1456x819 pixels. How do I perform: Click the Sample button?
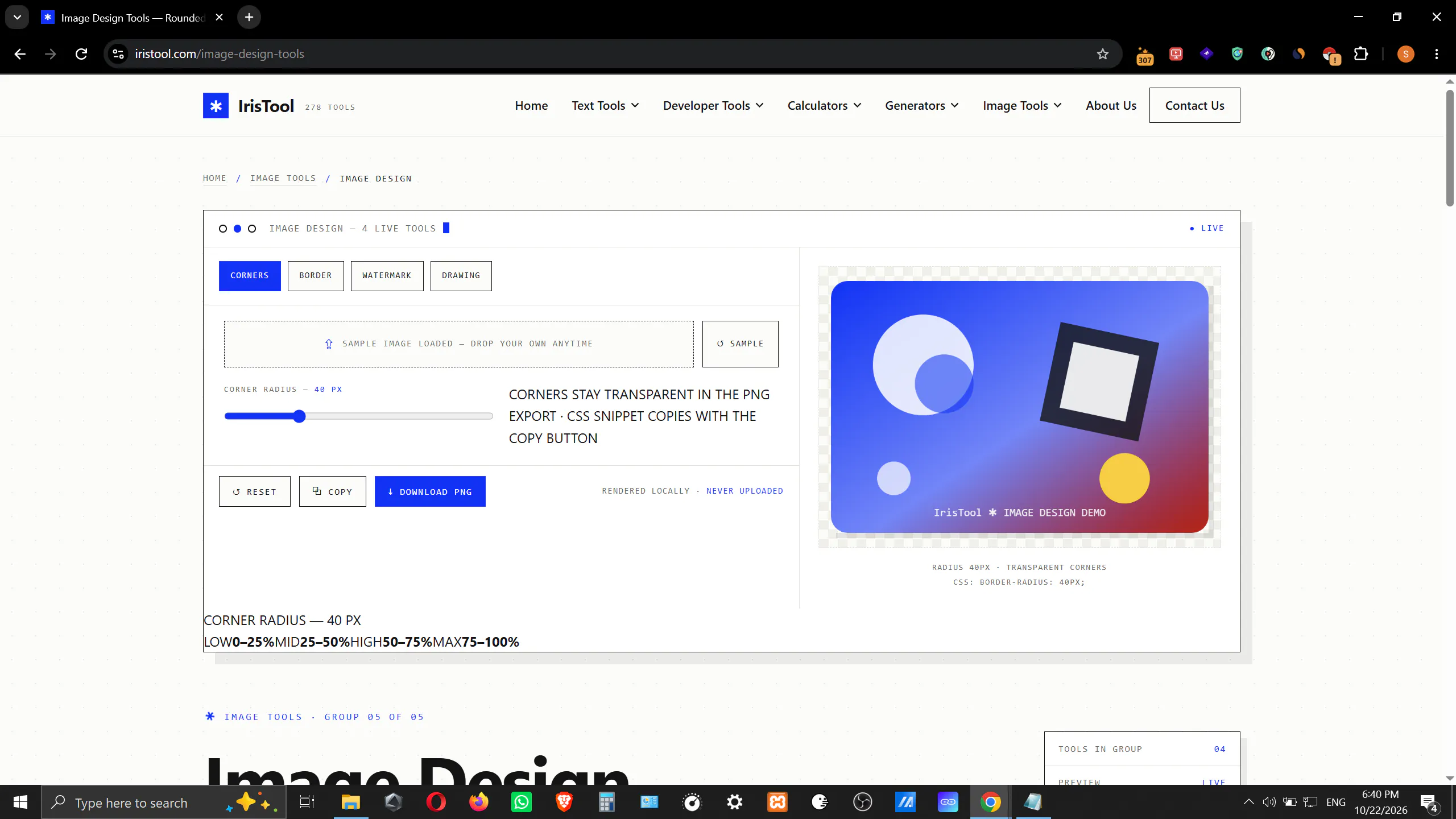(740, 344)
